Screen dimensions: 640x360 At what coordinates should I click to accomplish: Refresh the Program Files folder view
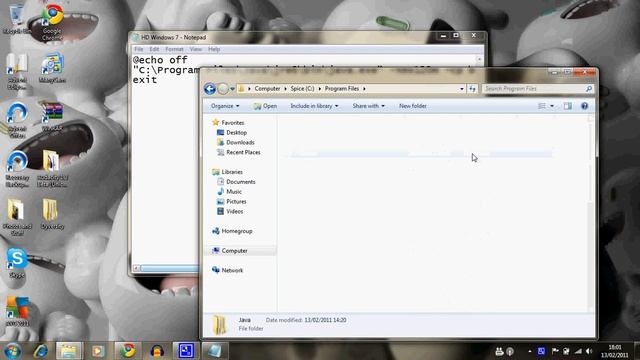tap(472, 89)
